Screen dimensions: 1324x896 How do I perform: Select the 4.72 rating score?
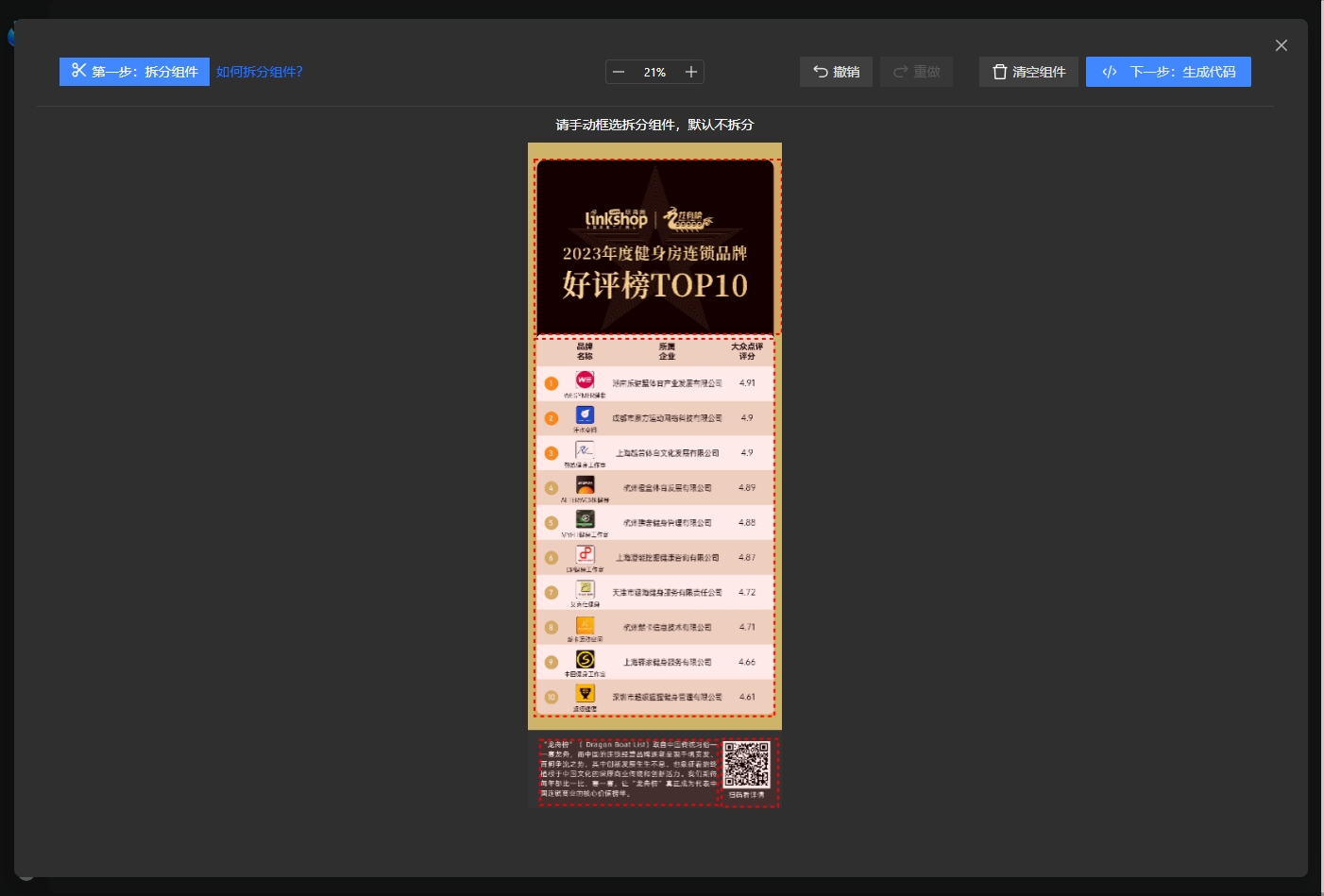747,592
